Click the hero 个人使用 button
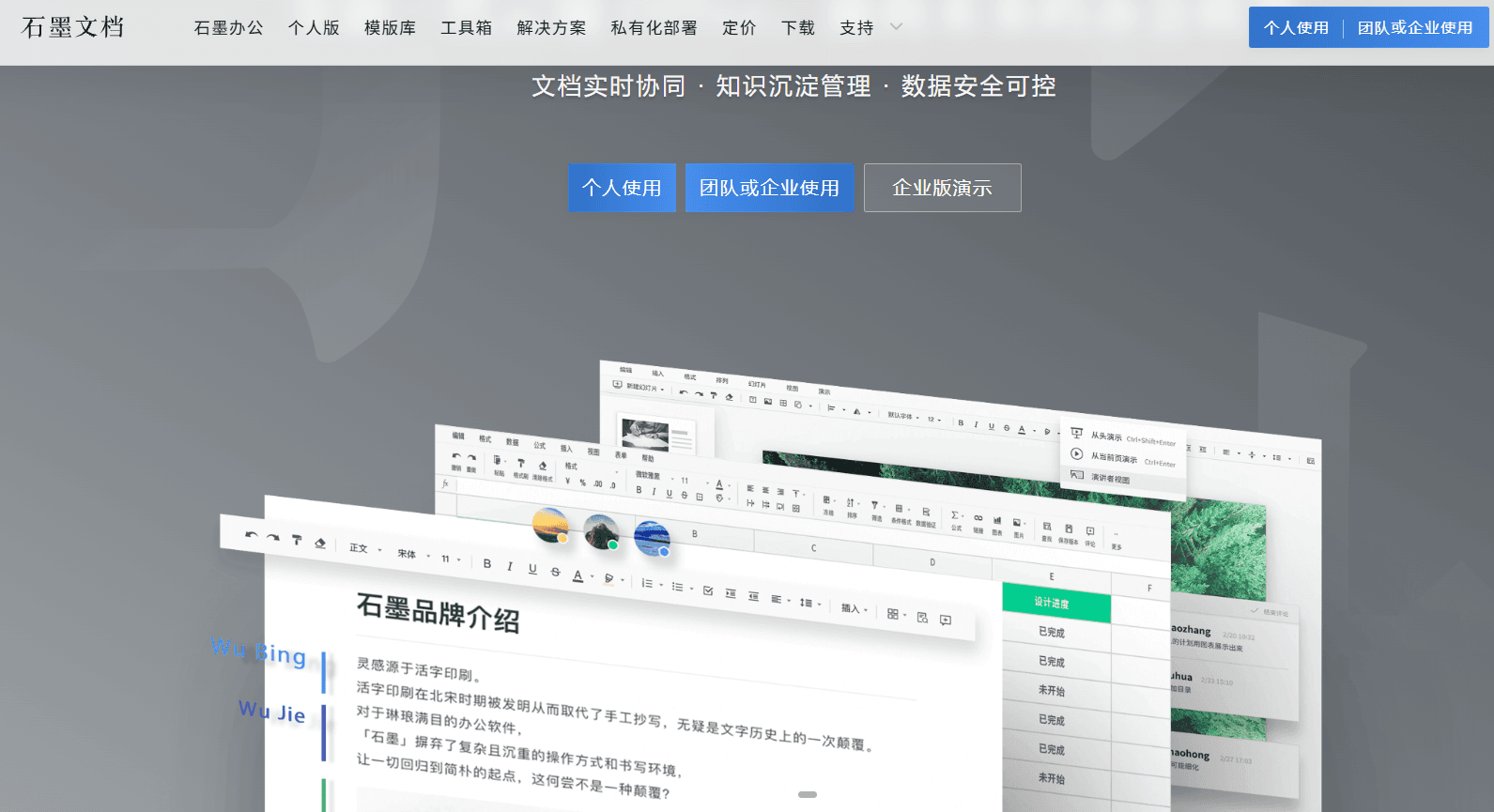The image size is (1494, 812). (622, 188)
